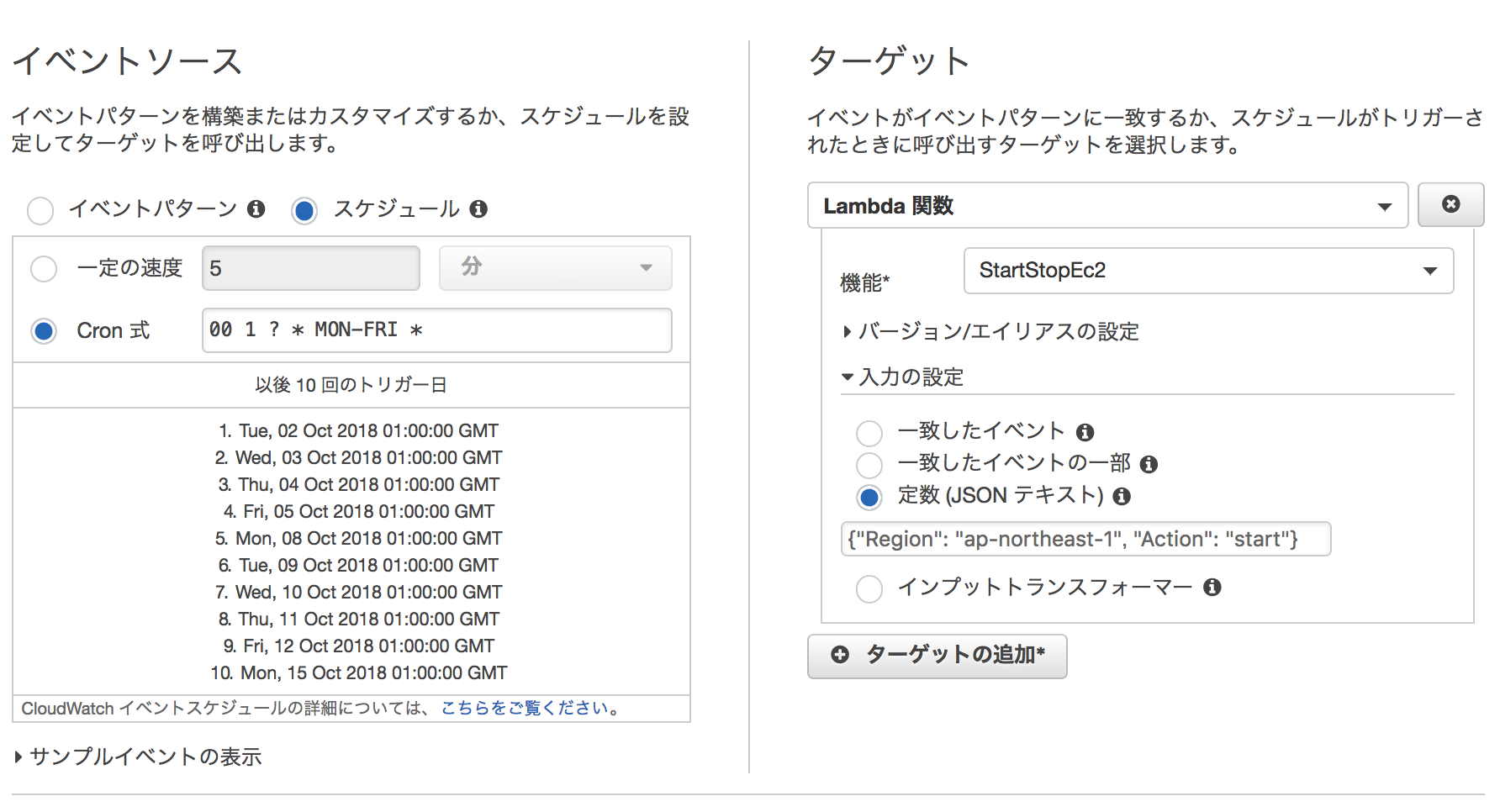Select the イベントパターン radio button
Image resolution: width=1500 pixels, height=812 pixels.
(40, 211)
